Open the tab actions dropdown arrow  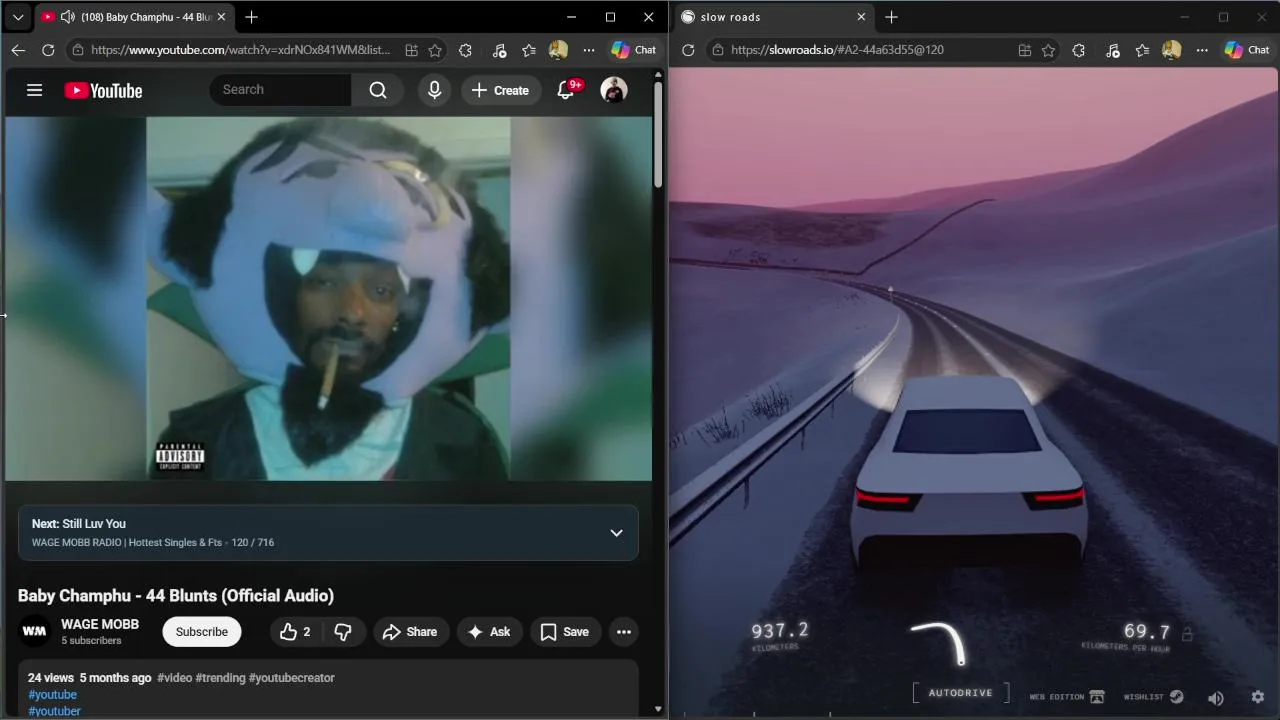[x=18, y=17]
